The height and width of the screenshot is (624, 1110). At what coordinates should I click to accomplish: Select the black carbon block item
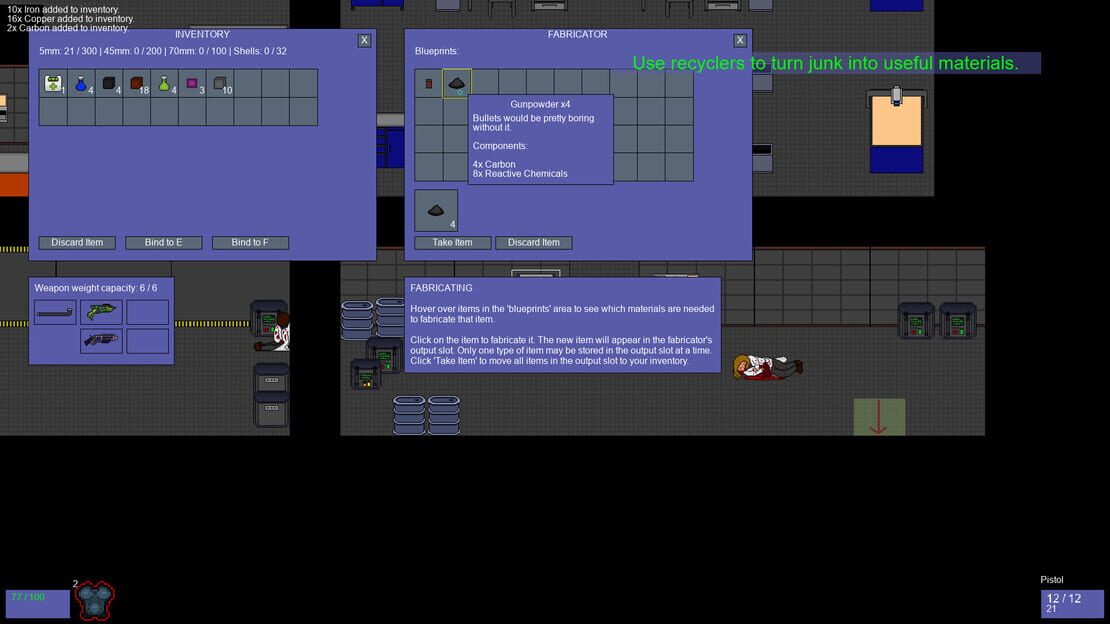tap(108, 84)
